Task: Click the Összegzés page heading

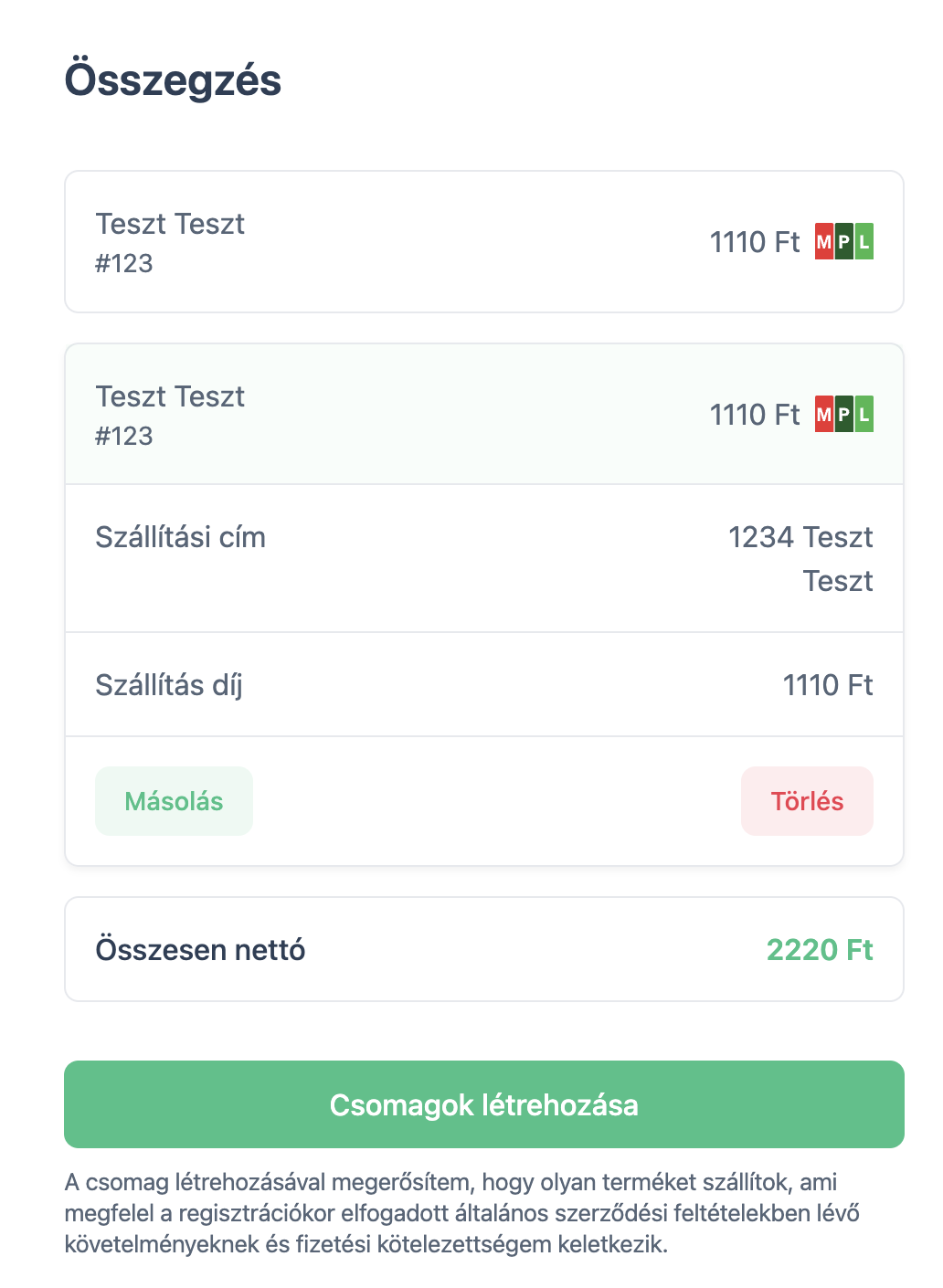Action: pyautogui.click(x=173, y=79)
